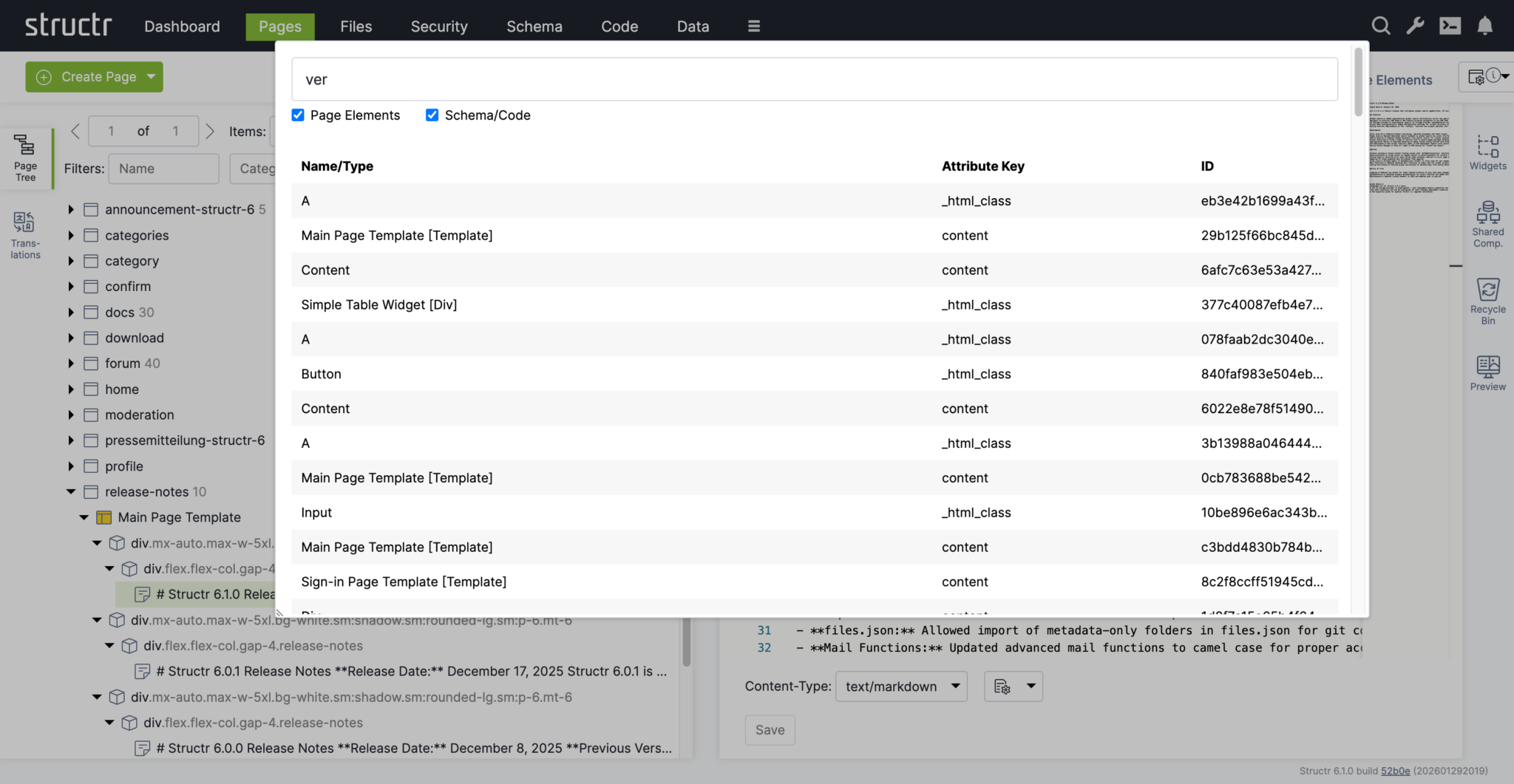Collapse the release-notes page node

tap(71, 492)
